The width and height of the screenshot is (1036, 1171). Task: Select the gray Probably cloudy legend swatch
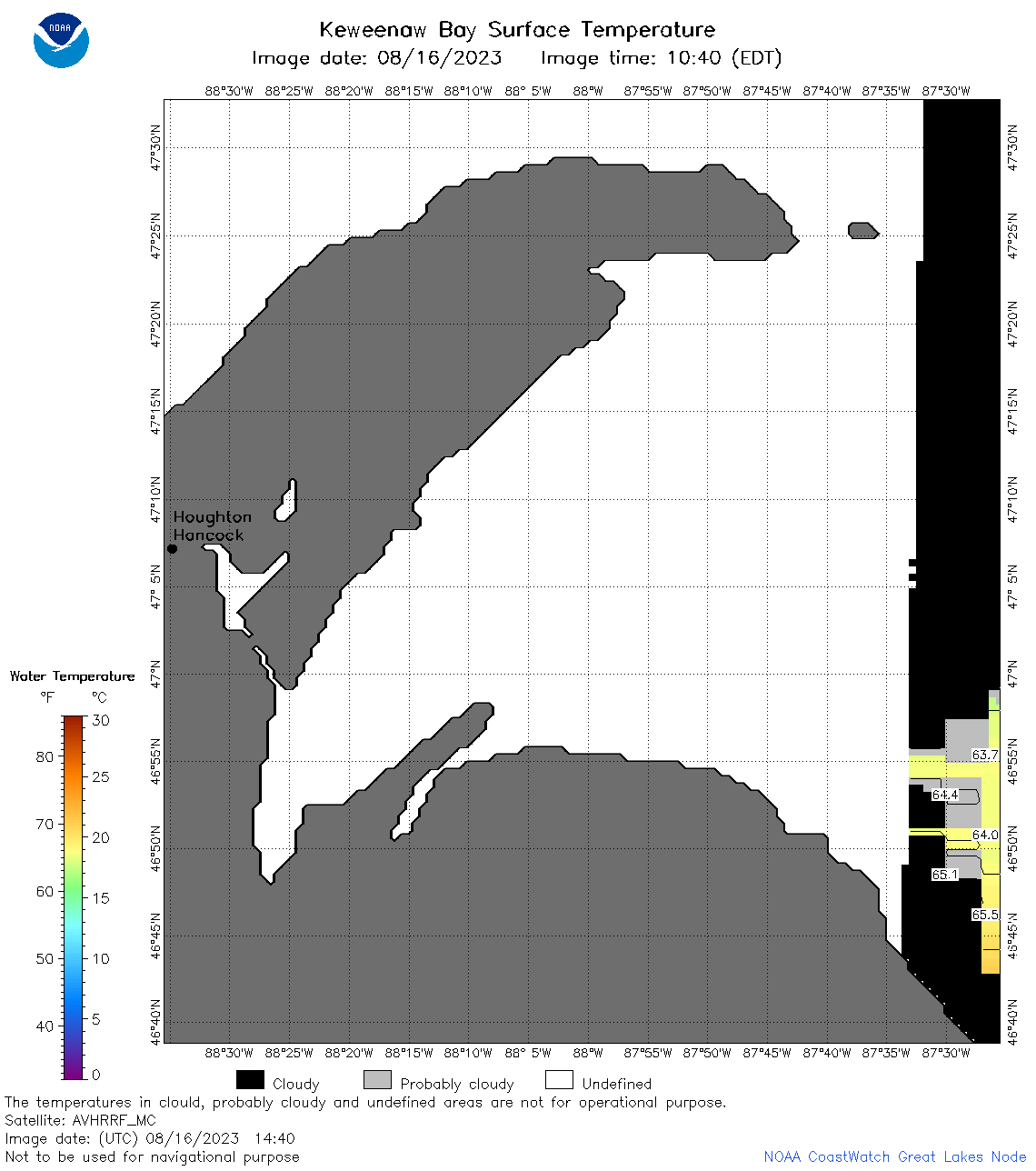(377, 1080)
